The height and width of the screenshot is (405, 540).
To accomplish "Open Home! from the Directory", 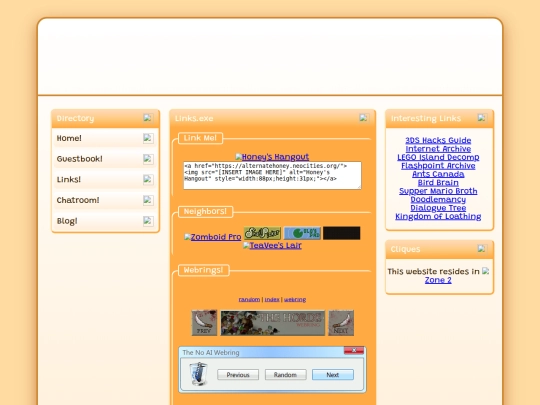I will coord(69,138).
